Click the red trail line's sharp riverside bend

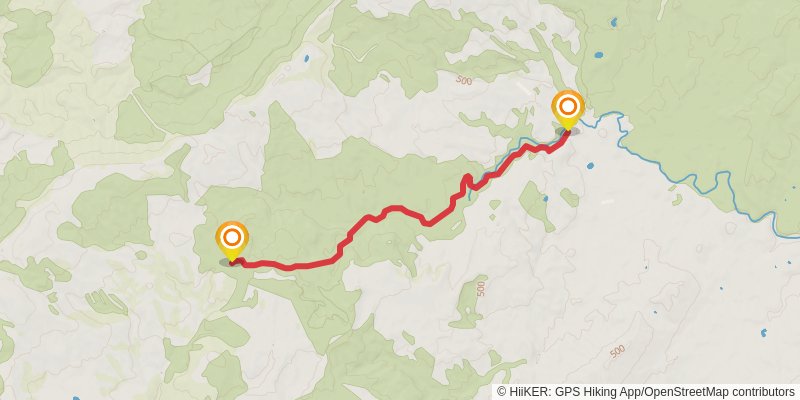[x=466, y=180]
